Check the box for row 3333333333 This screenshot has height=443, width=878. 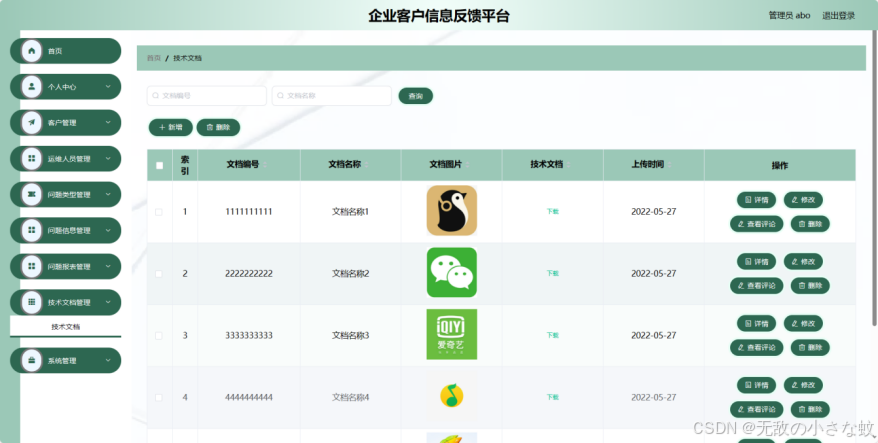pyautogui.click(x=159, y=335)
